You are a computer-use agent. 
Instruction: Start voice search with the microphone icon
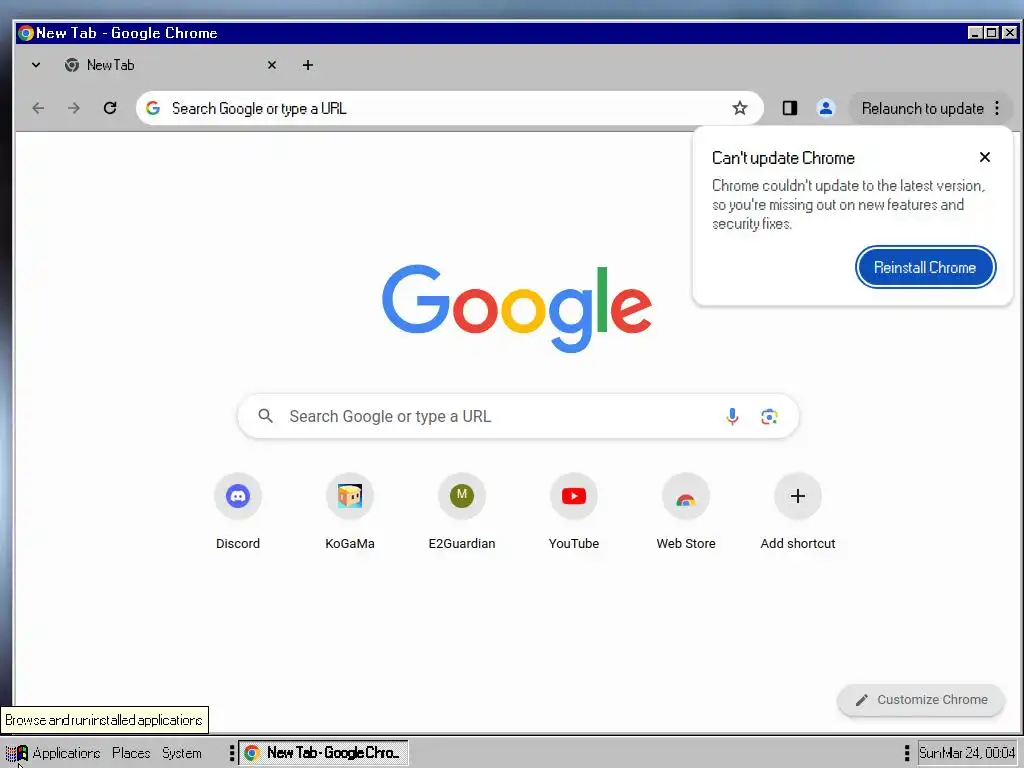coord(732,416)
